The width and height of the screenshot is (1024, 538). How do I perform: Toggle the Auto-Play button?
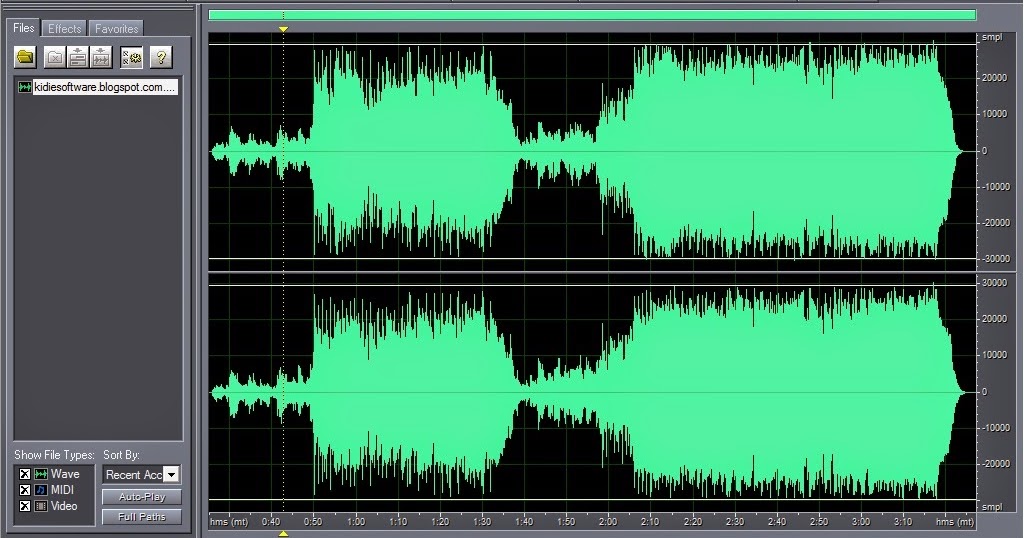pyautogui.click(x=142, y=497)
